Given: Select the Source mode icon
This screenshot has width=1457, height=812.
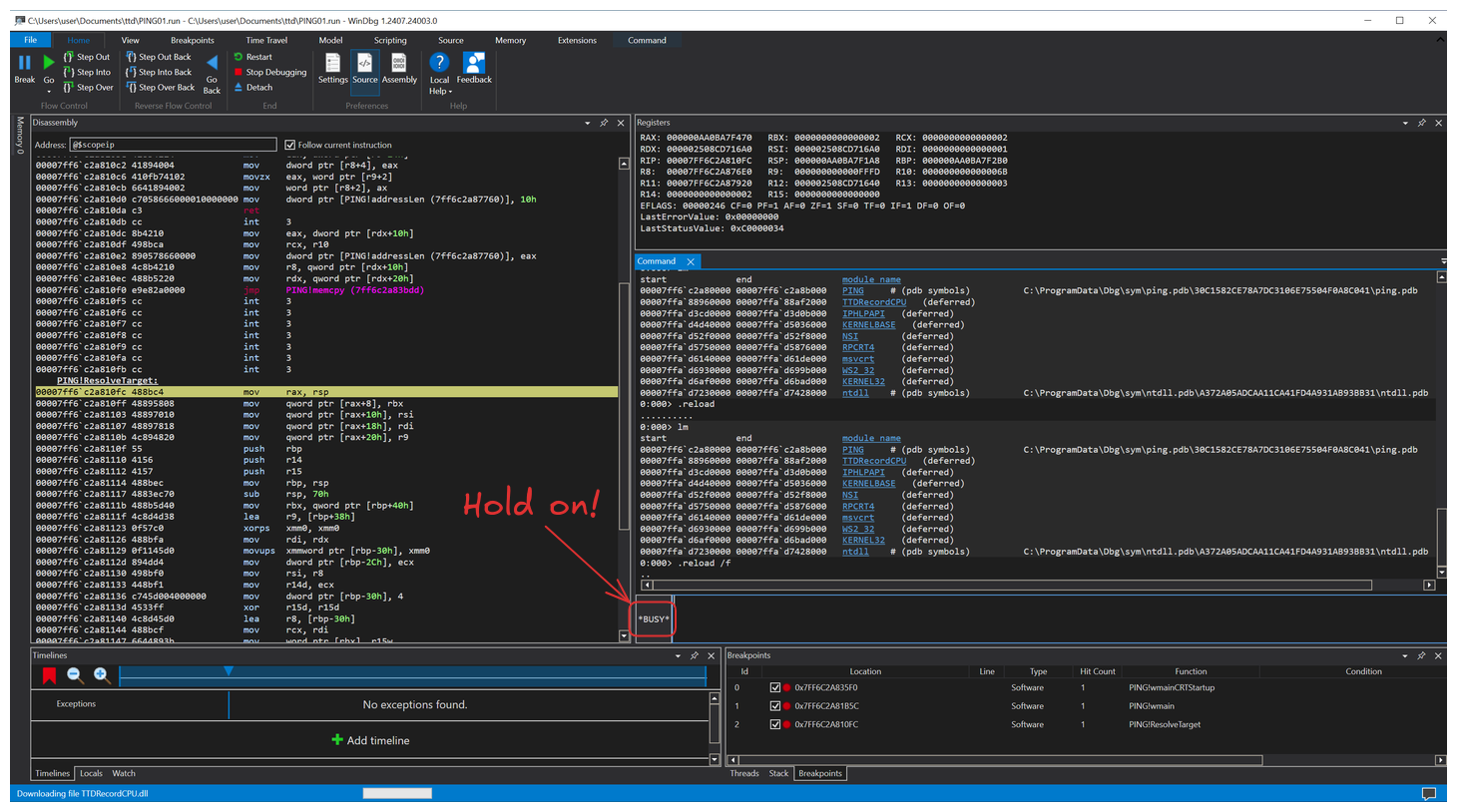Looking at the screenshot, I should 365,63.
